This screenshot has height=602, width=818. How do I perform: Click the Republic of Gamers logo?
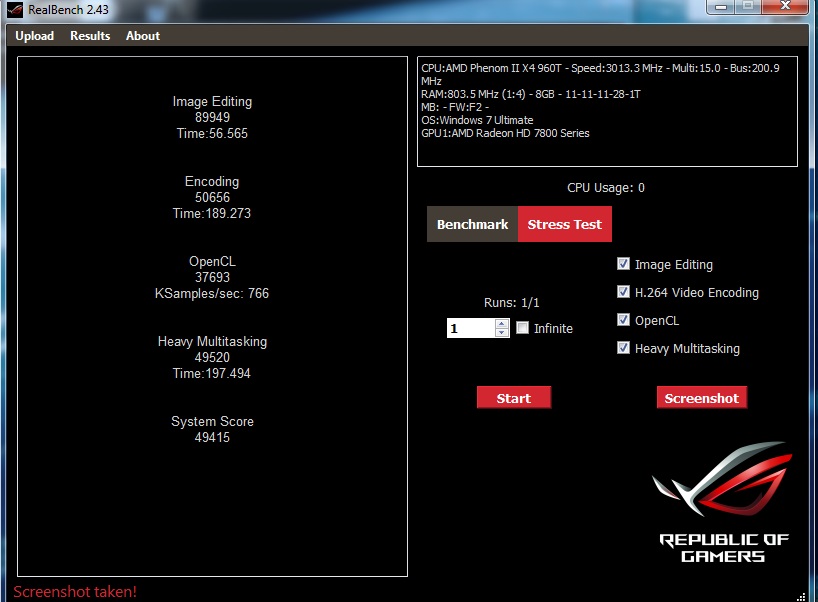(x=723, y=502)
